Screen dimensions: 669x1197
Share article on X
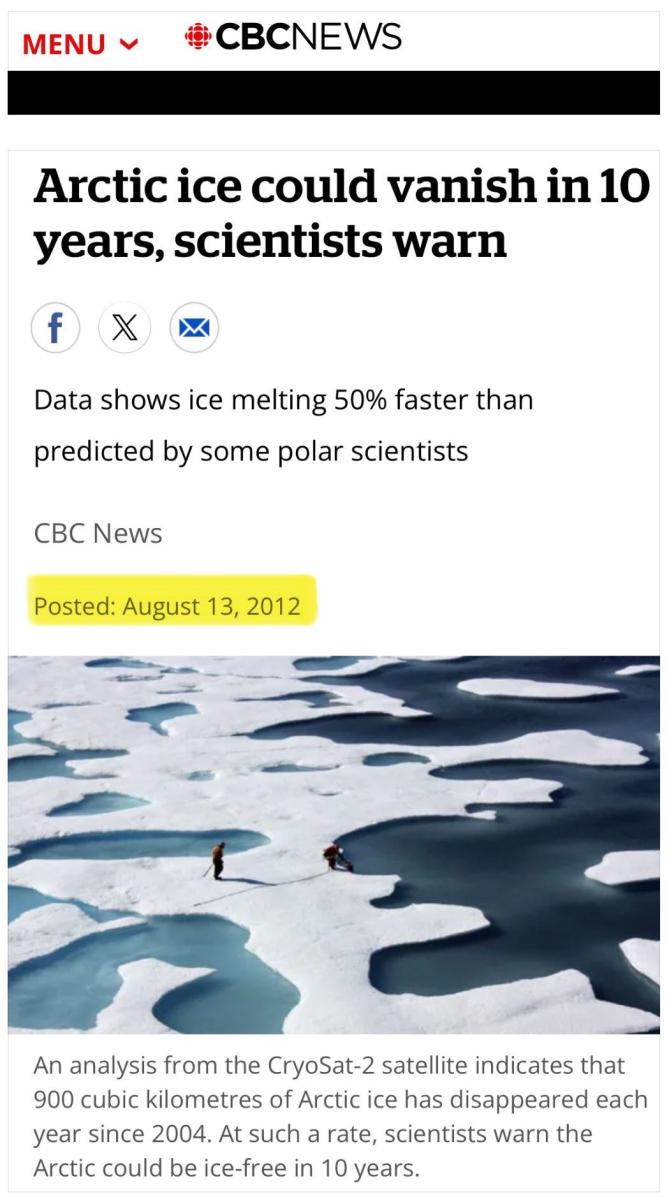tap(124, 327)
